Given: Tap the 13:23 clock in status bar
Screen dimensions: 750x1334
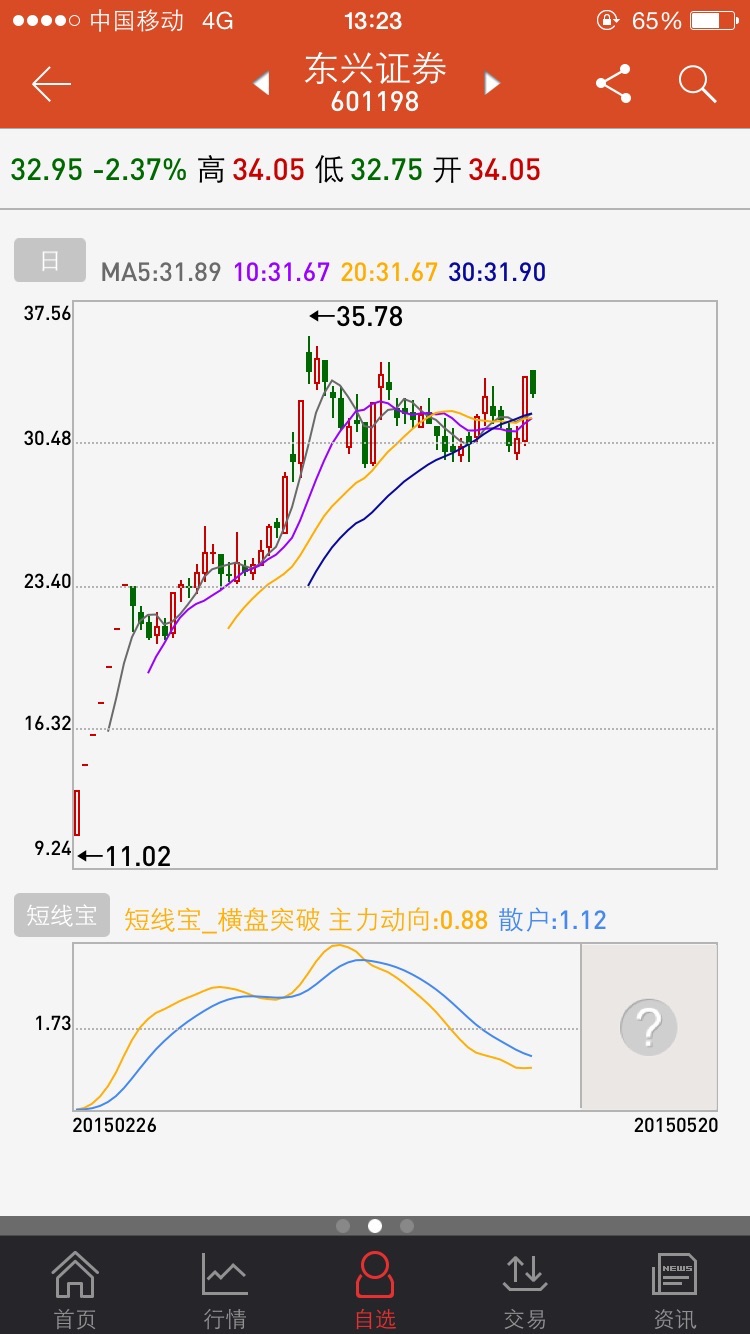Looking at the screenshot, I should point(373,20).
